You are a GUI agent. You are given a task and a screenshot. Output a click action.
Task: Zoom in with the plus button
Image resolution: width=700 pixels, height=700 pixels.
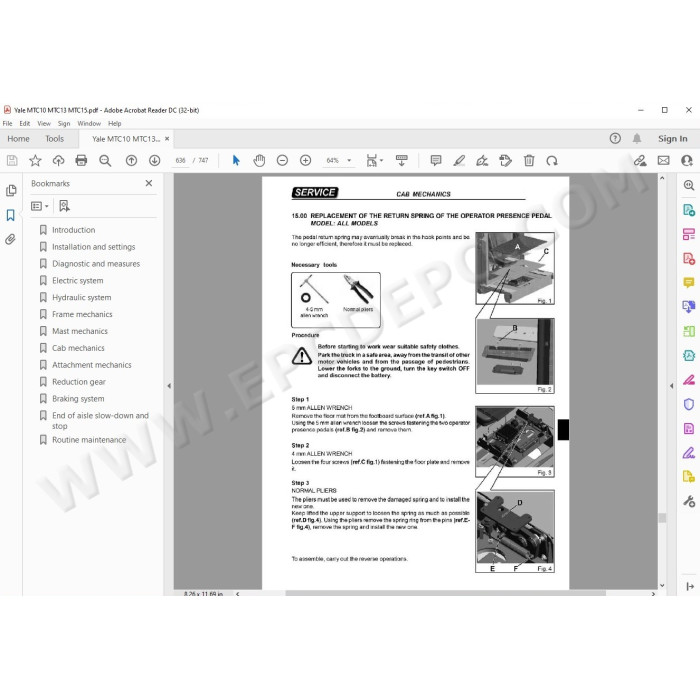[305, 160]
